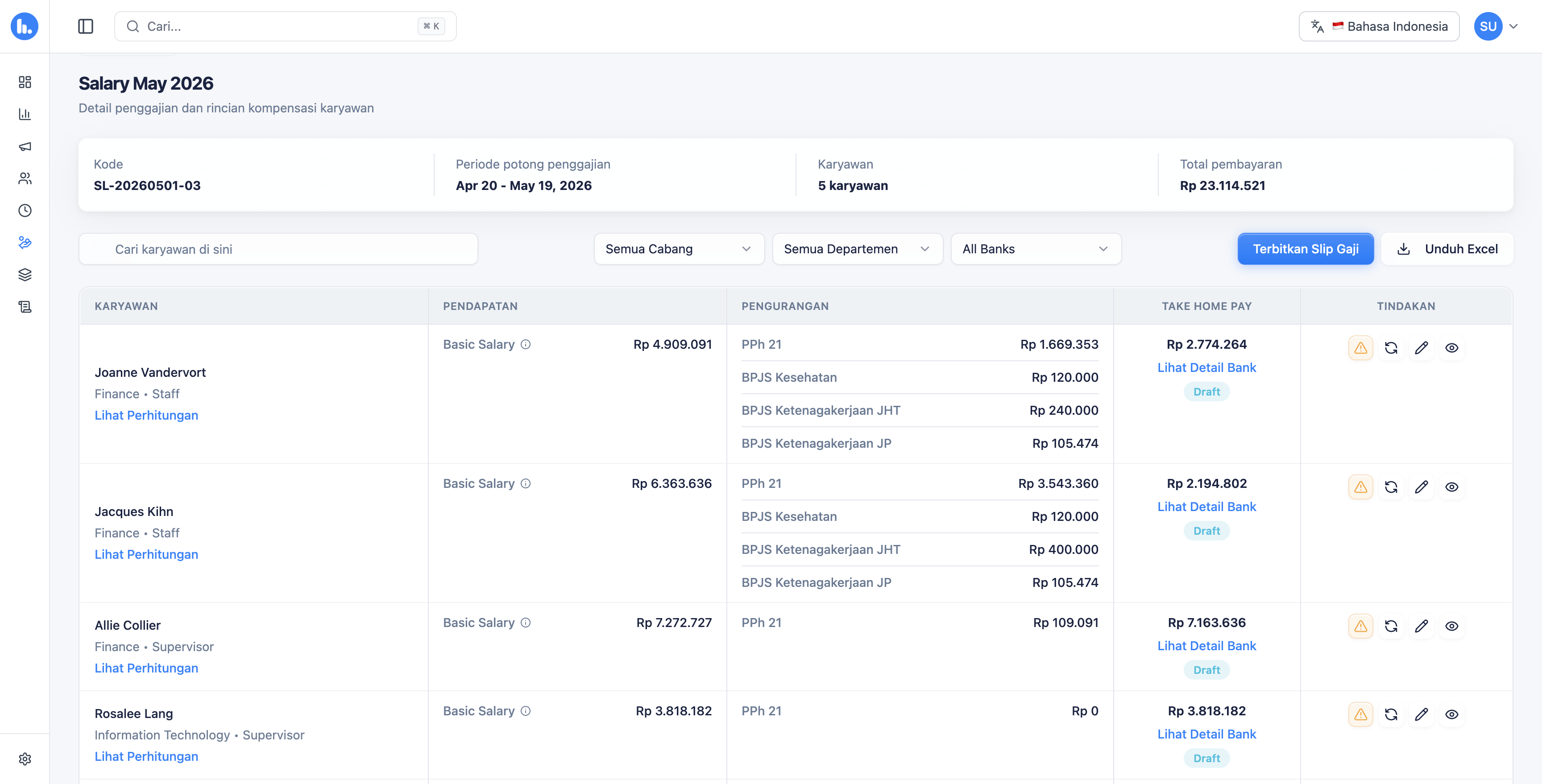Click warning icon for Joanne Vandervort
The width and height of the screenshot is (1542, 784).
[1360, 348]
